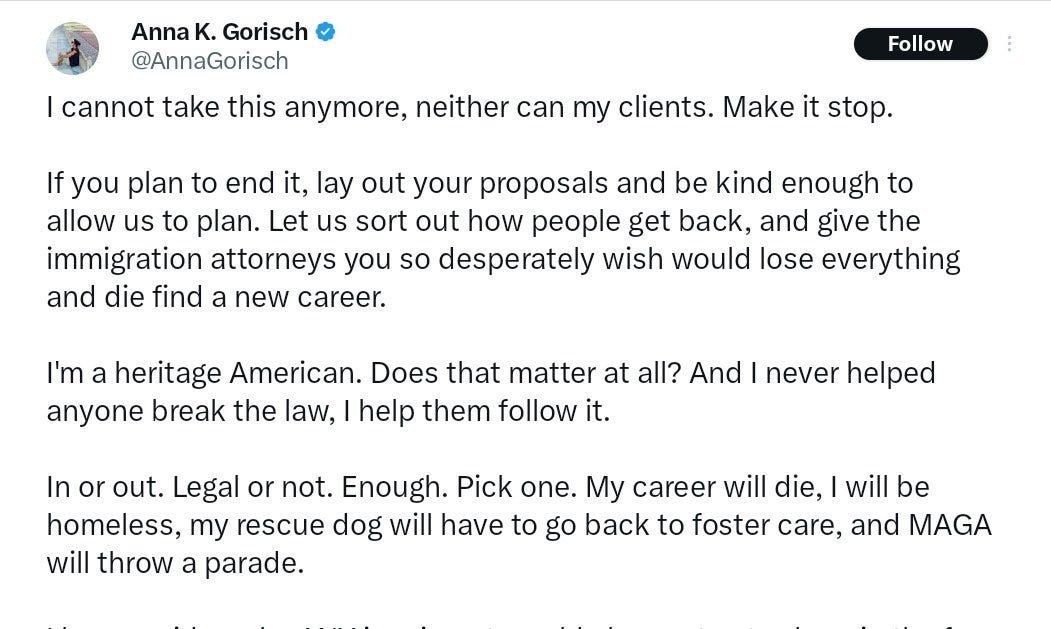Click the line 'will throw a parade.'

(175, 563)
